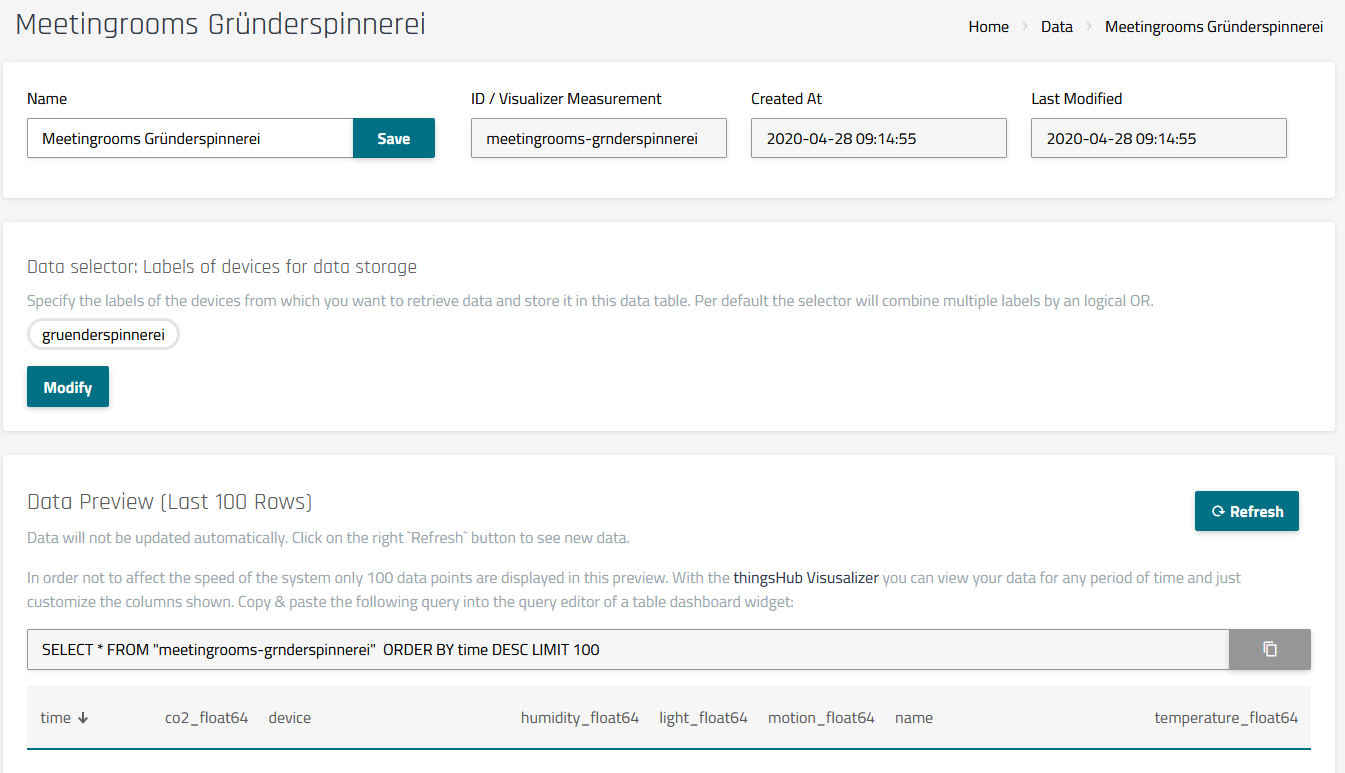The image size is (1345, 773).
Task: Copy the SQL query with the copy icon
Action: pos(1269,649)
